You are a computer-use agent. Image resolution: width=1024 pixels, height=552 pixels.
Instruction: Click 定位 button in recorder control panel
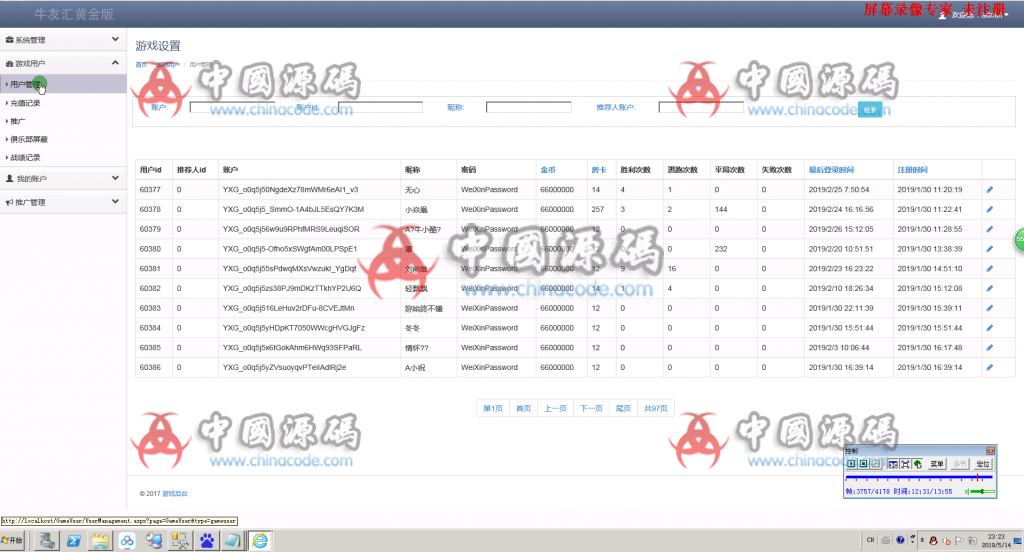coord(984,464)
